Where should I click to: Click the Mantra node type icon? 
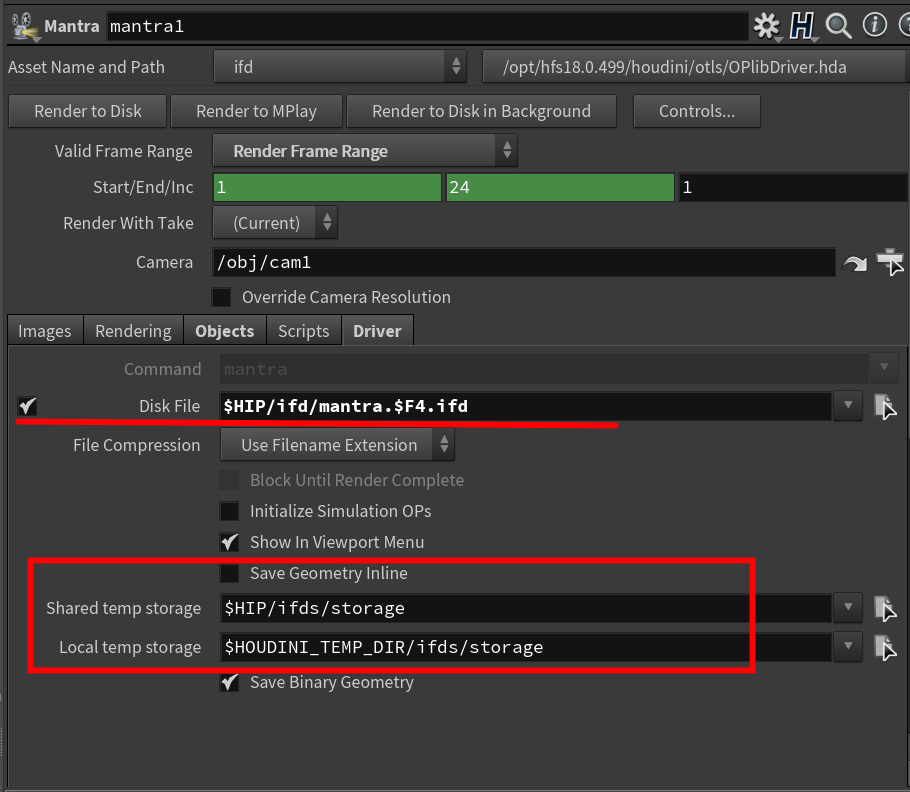[23, 26]
